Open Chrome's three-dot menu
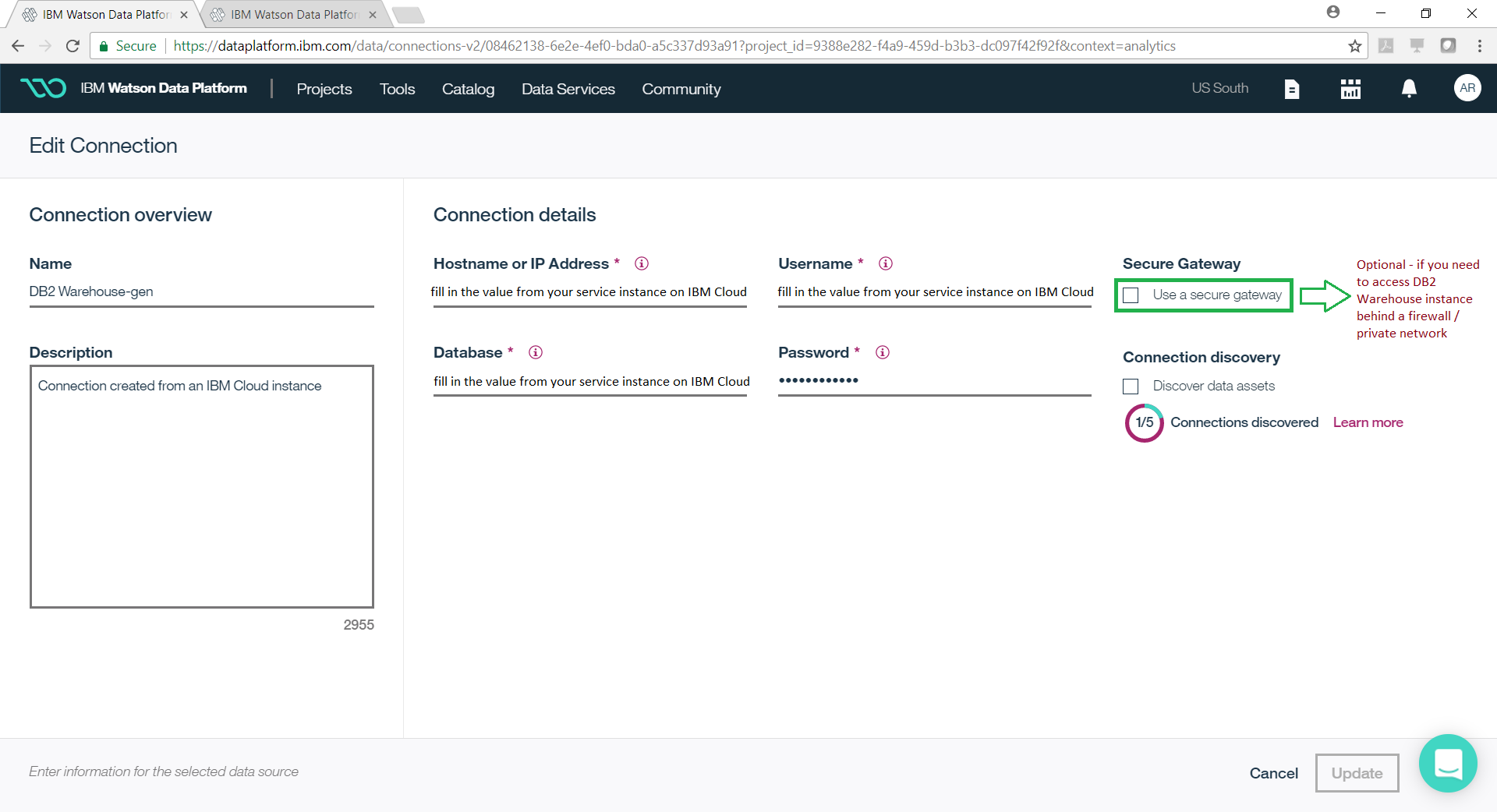This screenshot has height=812, width=1497. [1480, 46]
